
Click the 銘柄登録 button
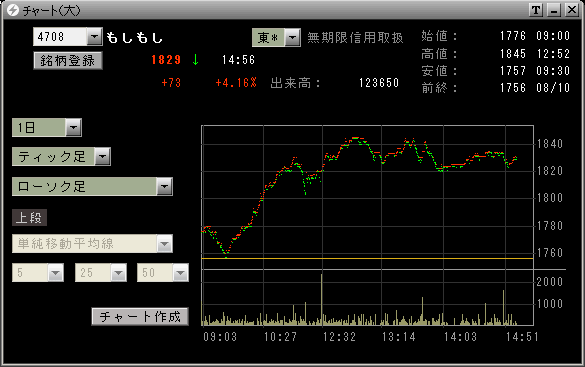coord(68,60)
